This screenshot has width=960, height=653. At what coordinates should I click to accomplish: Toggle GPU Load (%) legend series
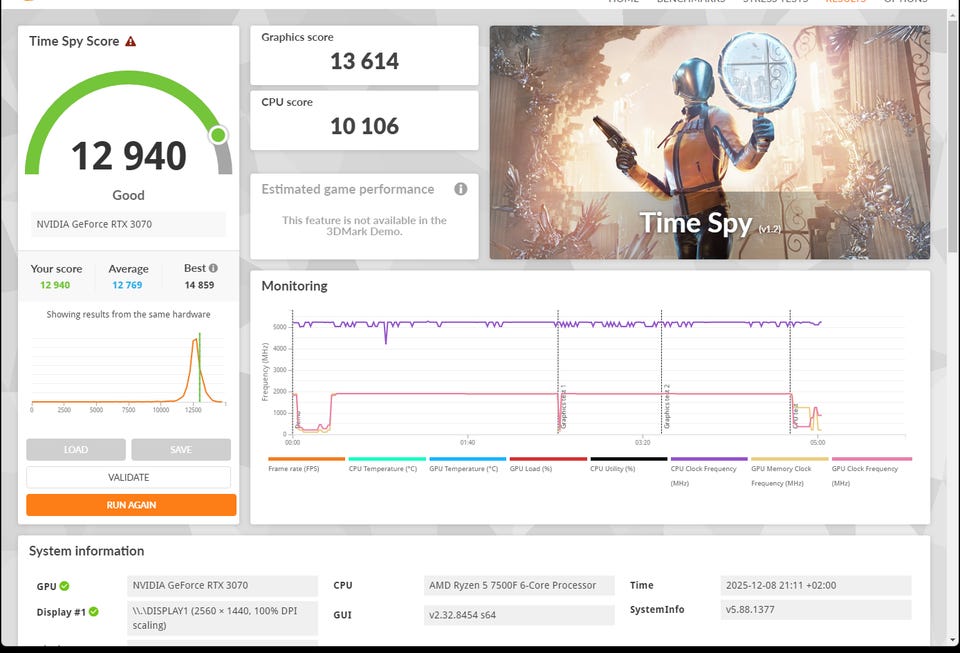[x=548, y=465]
